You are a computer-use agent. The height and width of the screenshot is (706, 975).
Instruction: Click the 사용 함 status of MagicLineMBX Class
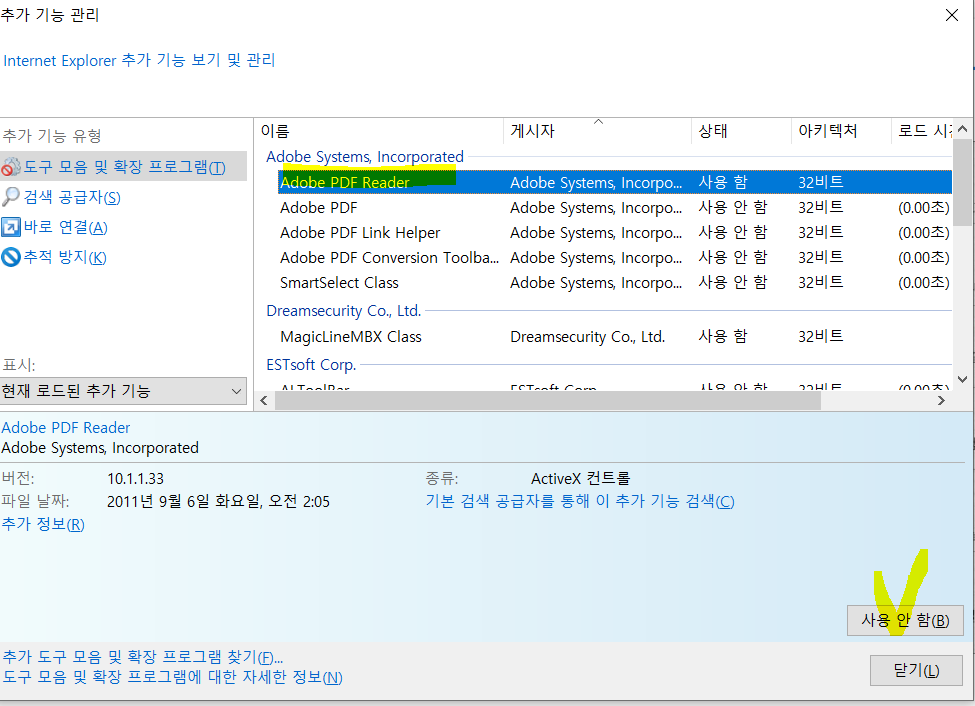(x=723, y=337)
